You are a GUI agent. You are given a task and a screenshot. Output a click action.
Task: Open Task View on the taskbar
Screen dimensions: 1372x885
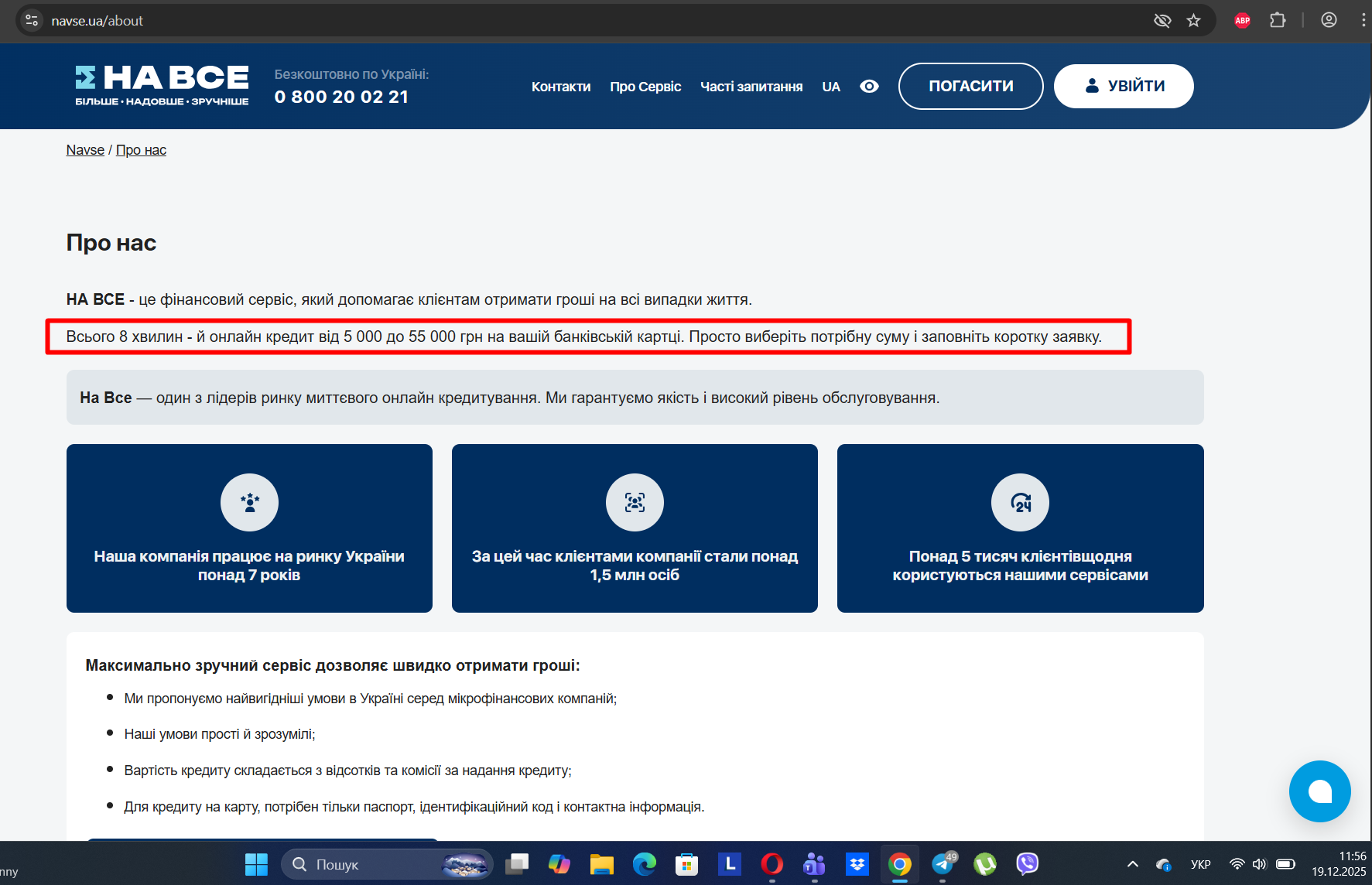click(x=517, y=864)
